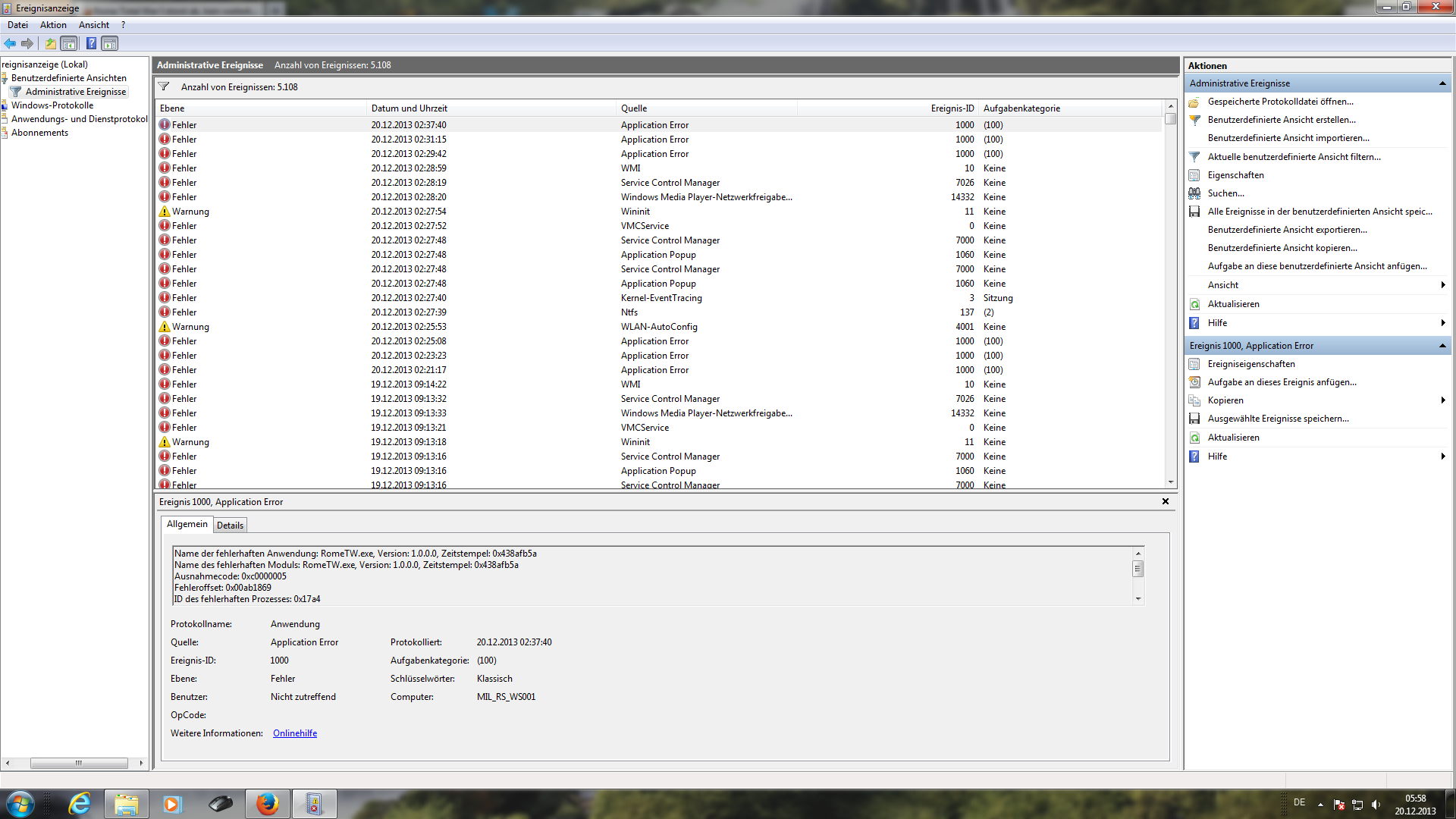Click the left pane horizontal scrollbar

coord(78,763)
